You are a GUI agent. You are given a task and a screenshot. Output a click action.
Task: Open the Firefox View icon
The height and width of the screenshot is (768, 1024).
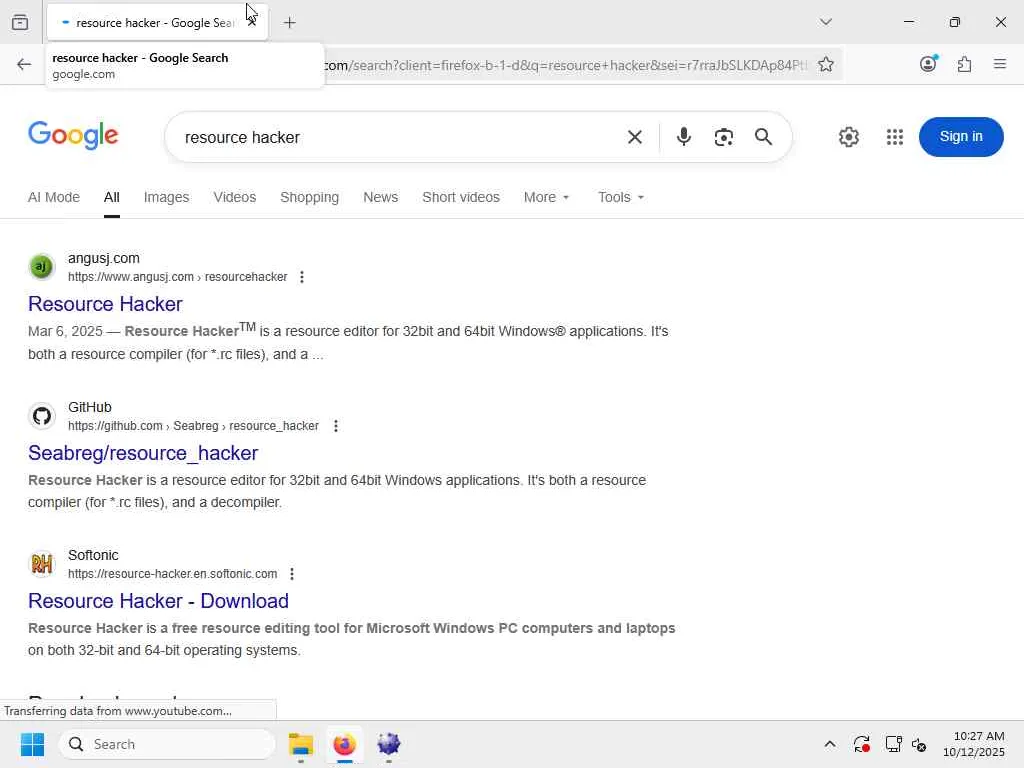point(20,22)
